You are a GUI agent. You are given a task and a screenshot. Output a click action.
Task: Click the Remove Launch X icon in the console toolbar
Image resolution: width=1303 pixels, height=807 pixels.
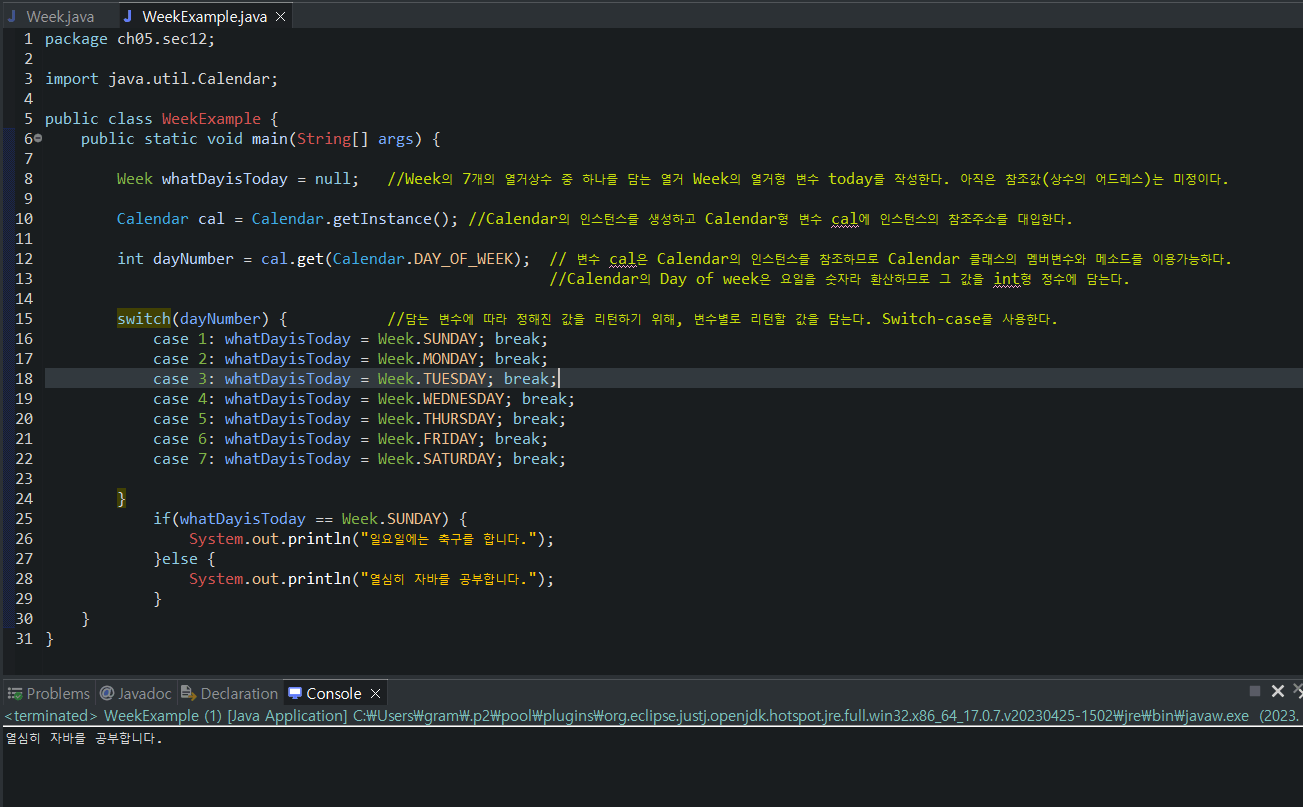[x=1277, y=691]
